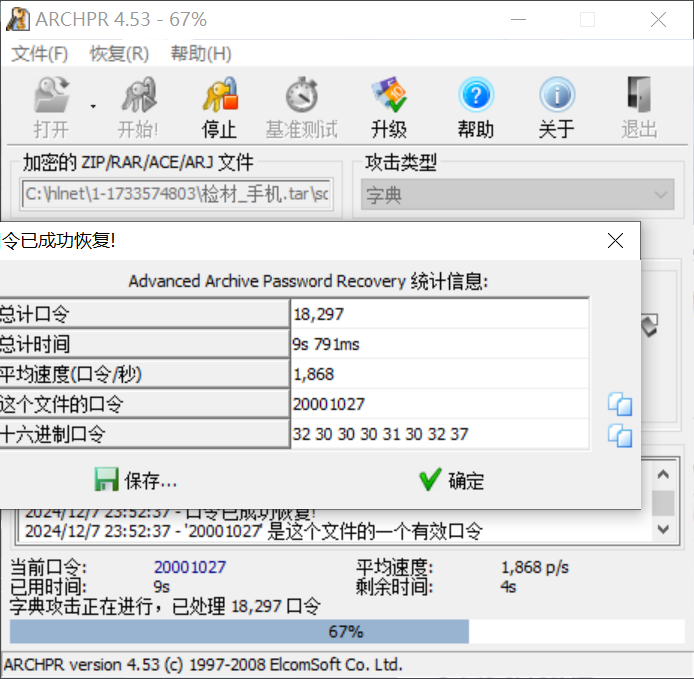Image resolution: width=694 pixels, height=679 pixels.
Task: Open 帮助 blue question mark icon
Action: [x=476, y=95]
